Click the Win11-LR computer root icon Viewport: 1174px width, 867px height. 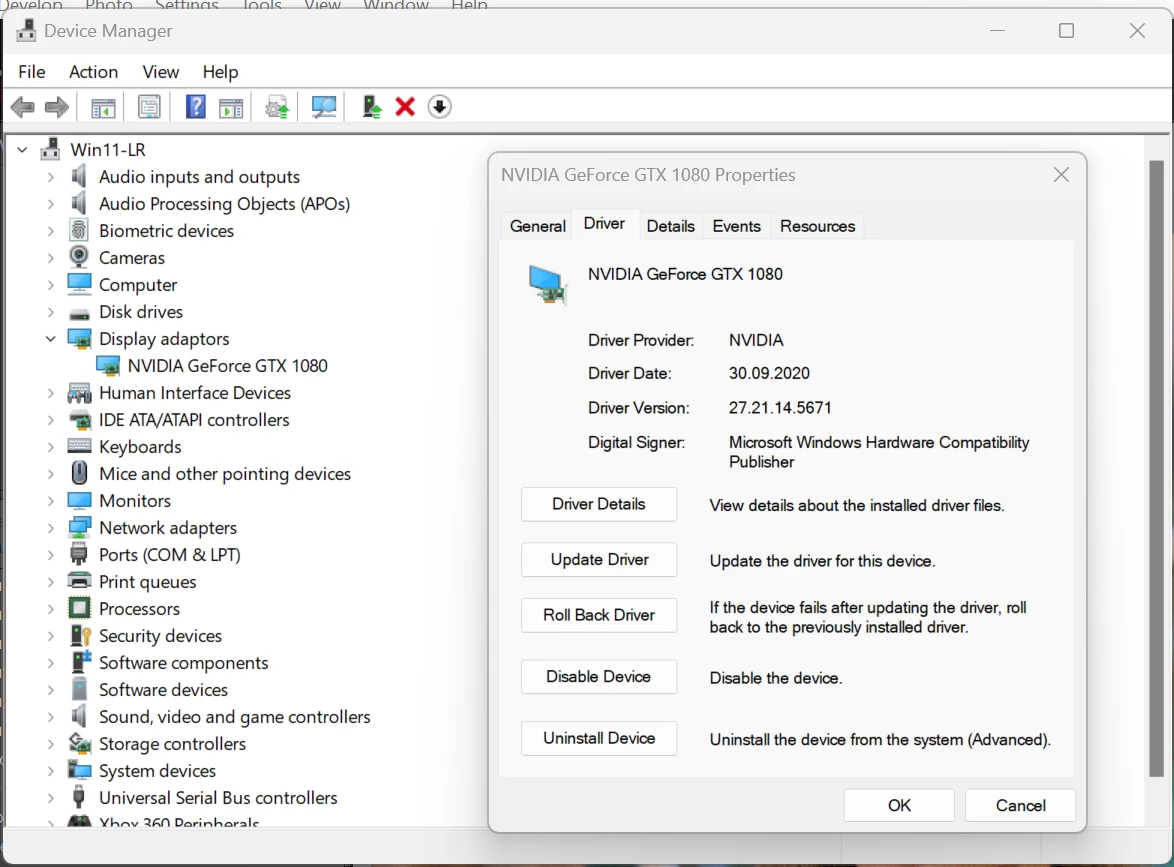pyautogui.click(x=50, y=149)
